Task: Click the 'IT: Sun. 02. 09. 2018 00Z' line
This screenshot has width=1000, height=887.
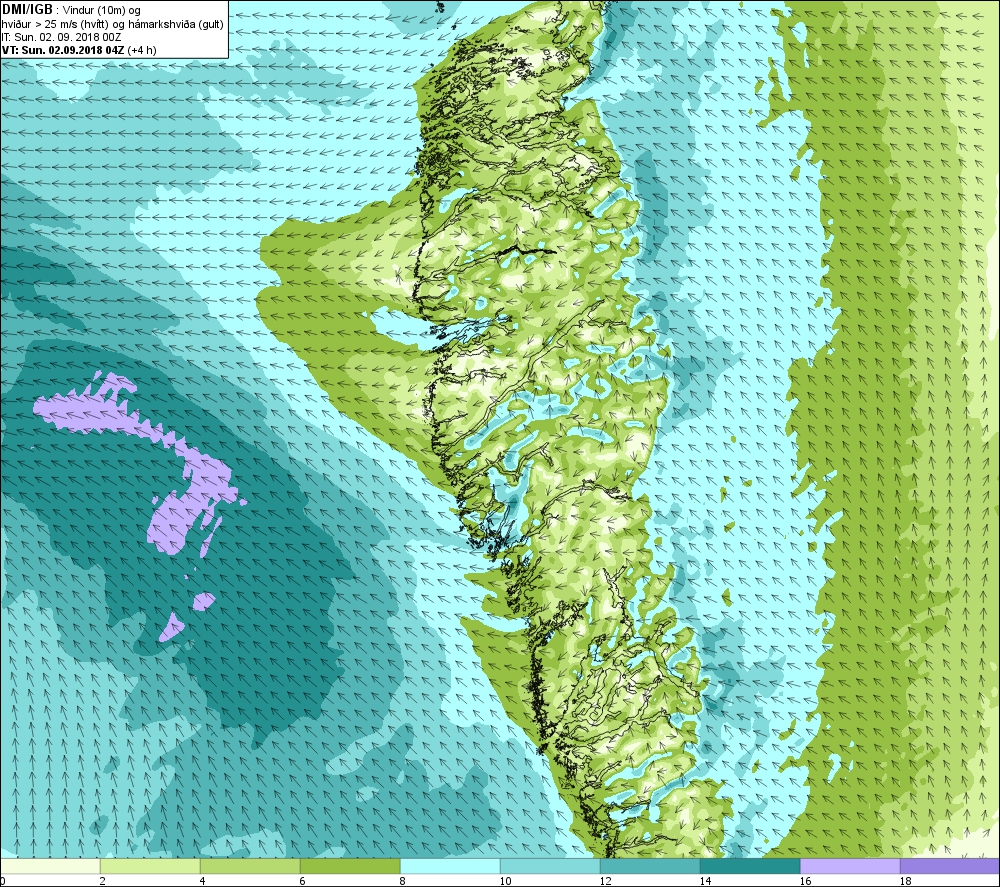Action: coord(62,37)
